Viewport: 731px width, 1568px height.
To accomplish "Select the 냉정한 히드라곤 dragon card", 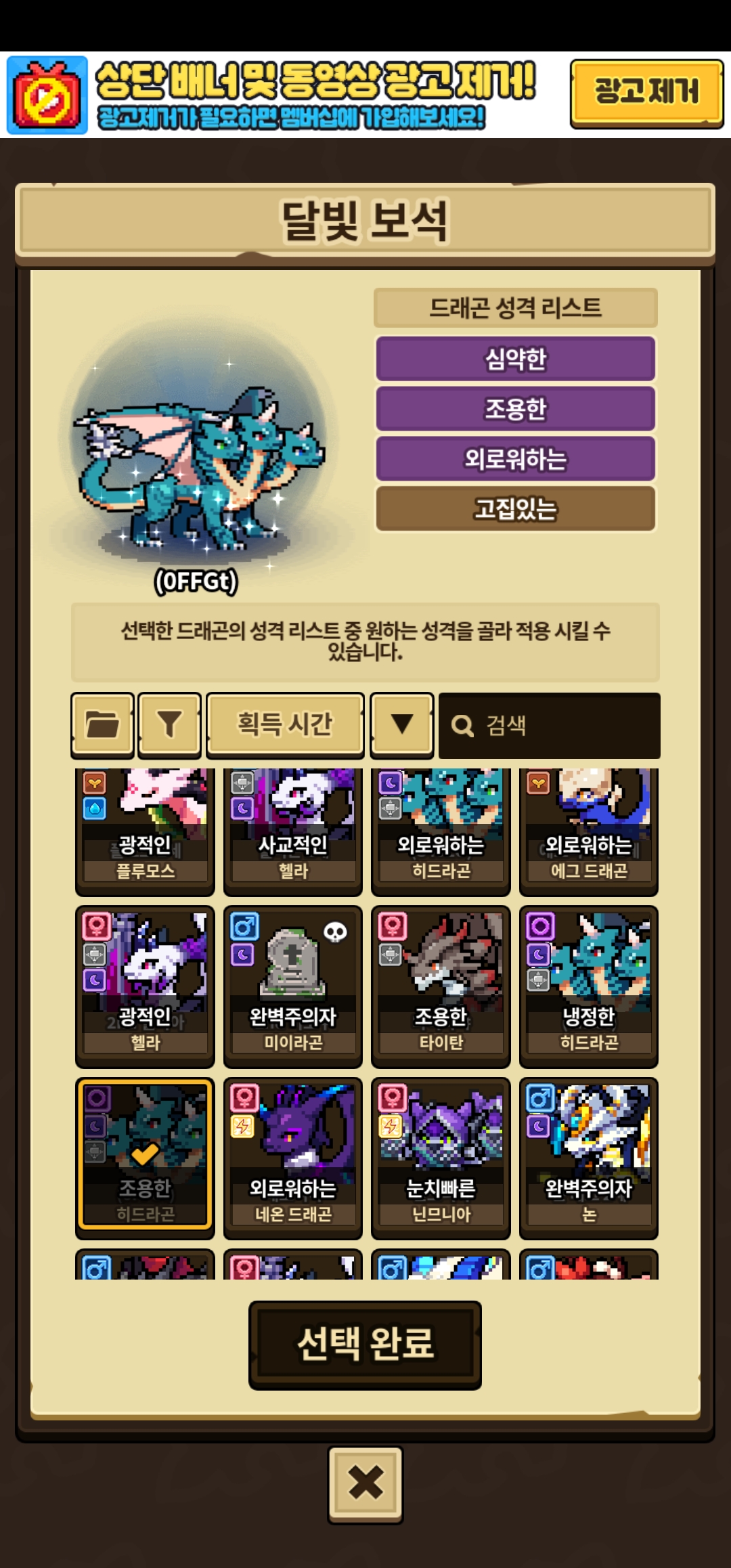I will click(589, 985).
